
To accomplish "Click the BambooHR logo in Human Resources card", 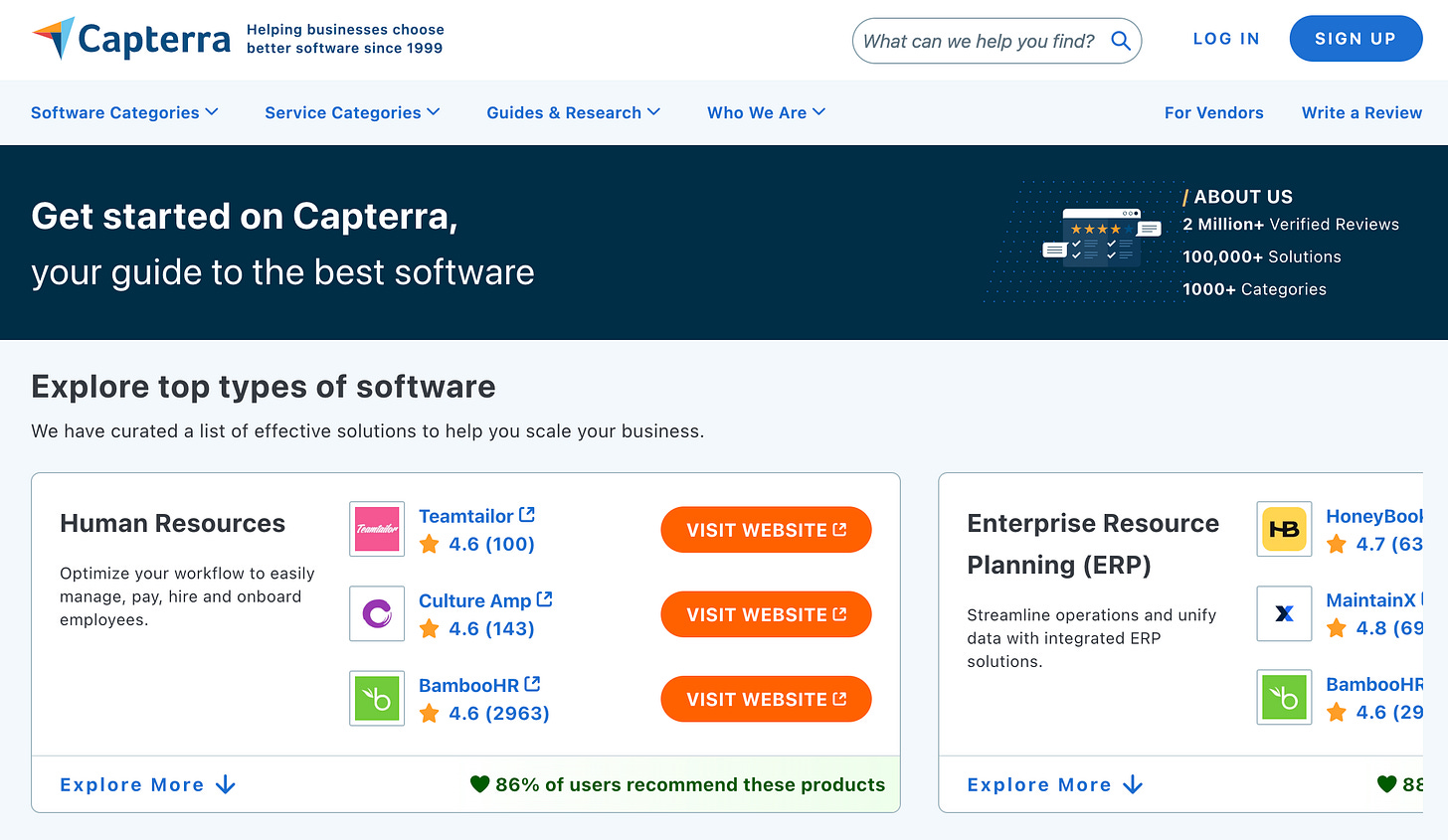I will pyautogui.click(x=377, y=698).
